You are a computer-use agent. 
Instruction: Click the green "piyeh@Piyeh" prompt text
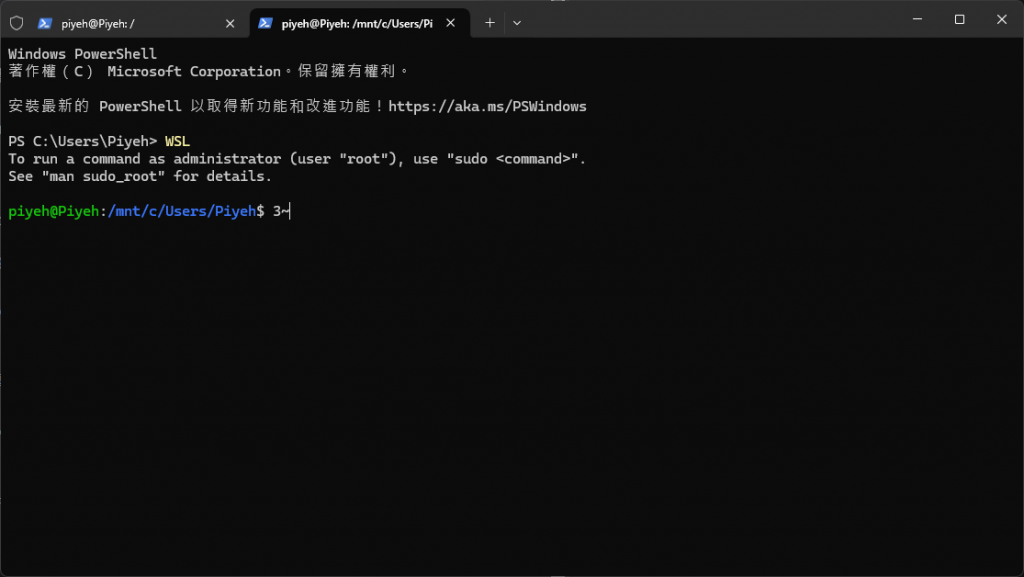[54, 211]
